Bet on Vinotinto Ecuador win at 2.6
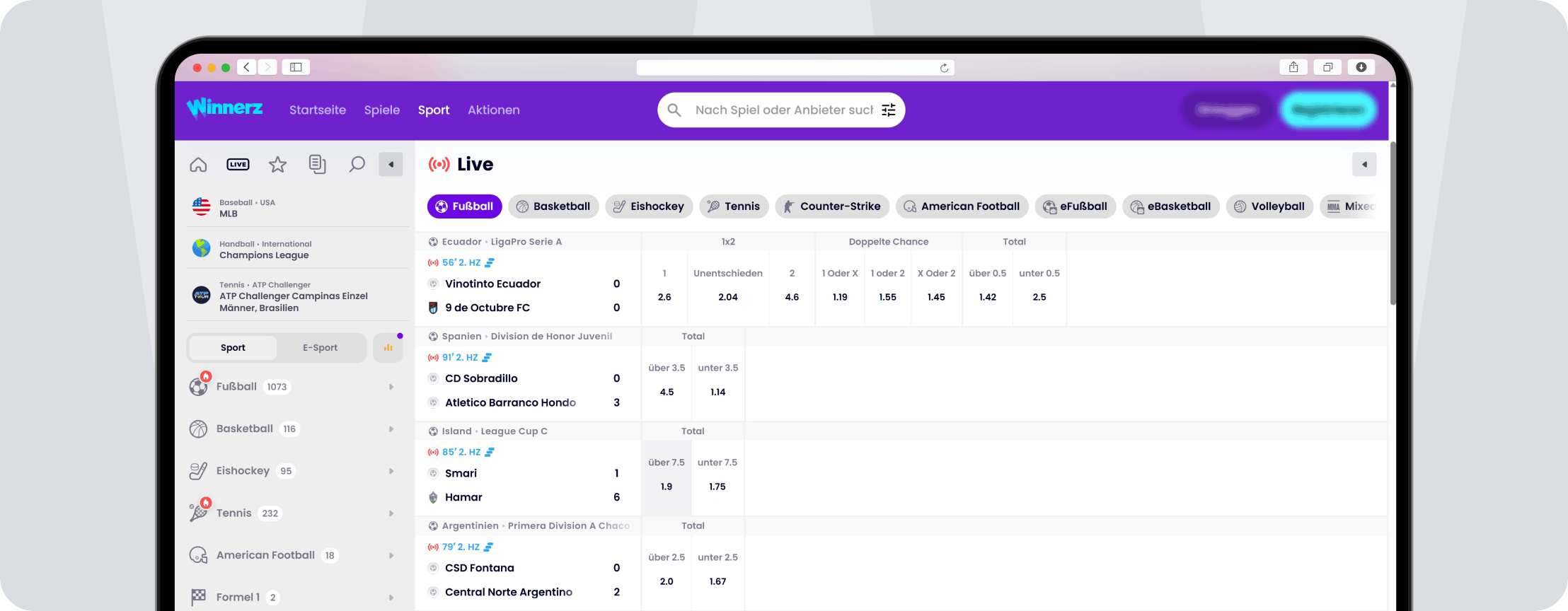Screen dimensions: 1568x611 664,289
